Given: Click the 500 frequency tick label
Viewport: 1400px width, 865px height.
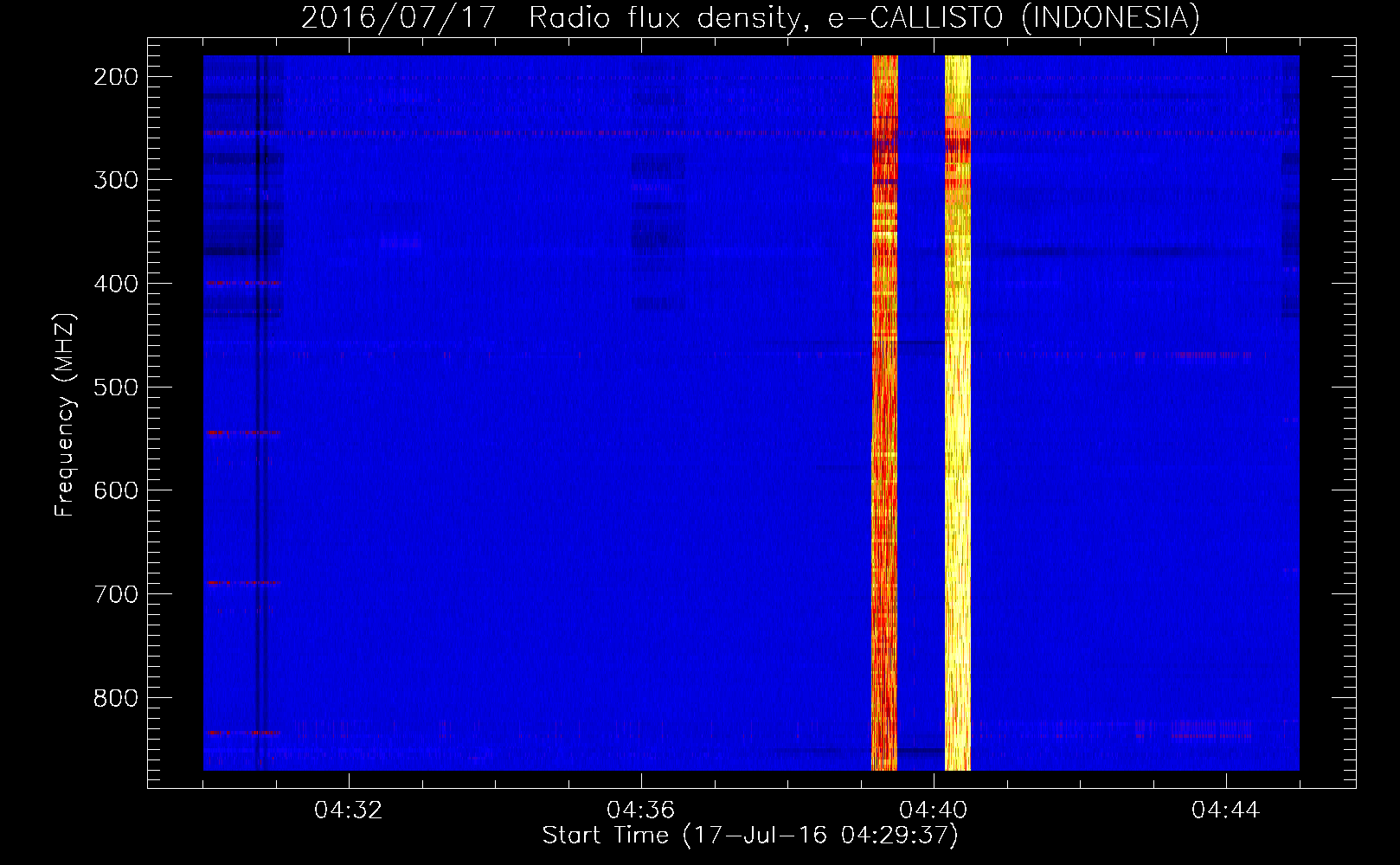Looking at the screenshot, I should pos(116,387).
